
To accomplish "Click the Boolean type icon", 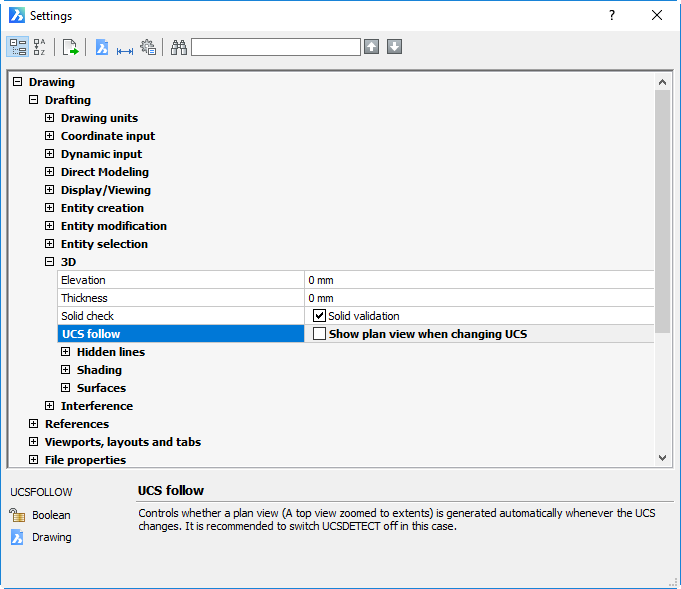I will pyautogui.click(x=17, y=515).
